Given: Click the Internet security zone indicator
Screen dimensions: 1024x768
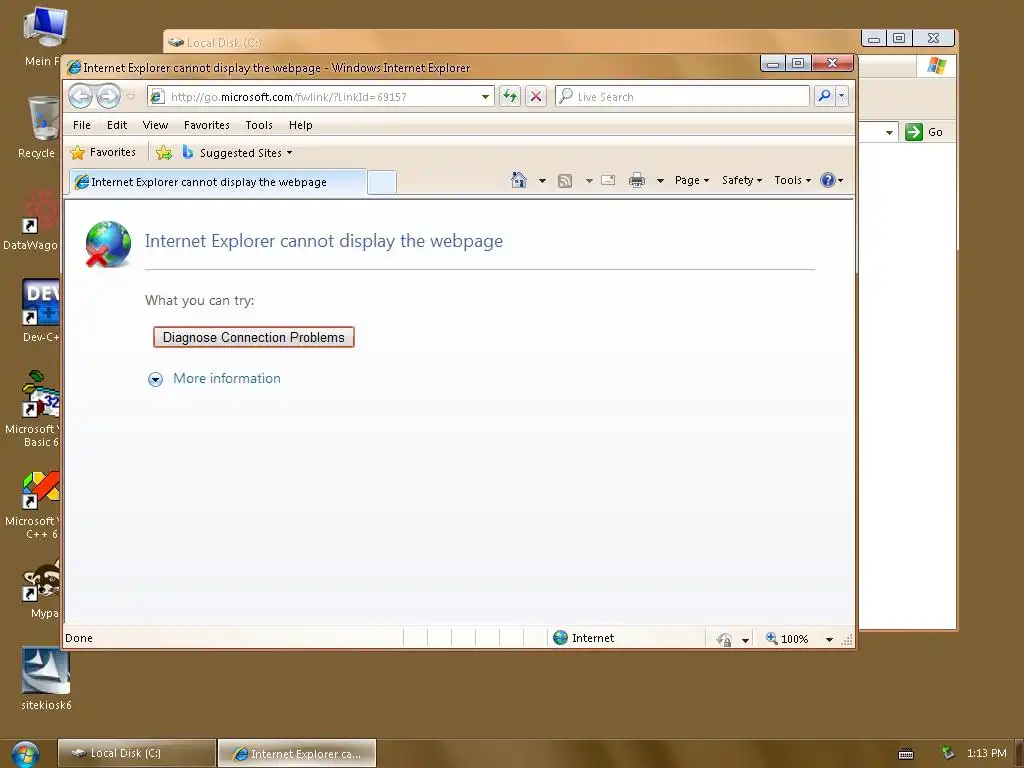Looking at the screenshot, I should point(584,638).
